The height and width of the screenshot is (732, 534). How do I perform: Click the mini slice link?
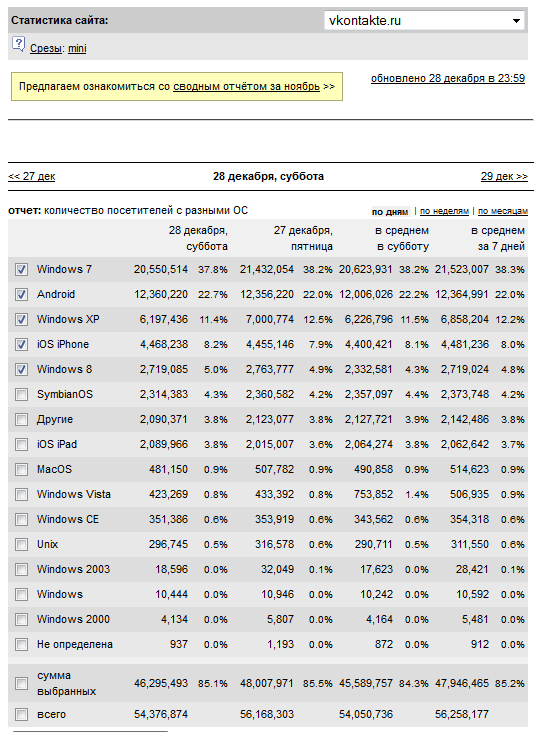pyautogui.click(x=77, y=49)
